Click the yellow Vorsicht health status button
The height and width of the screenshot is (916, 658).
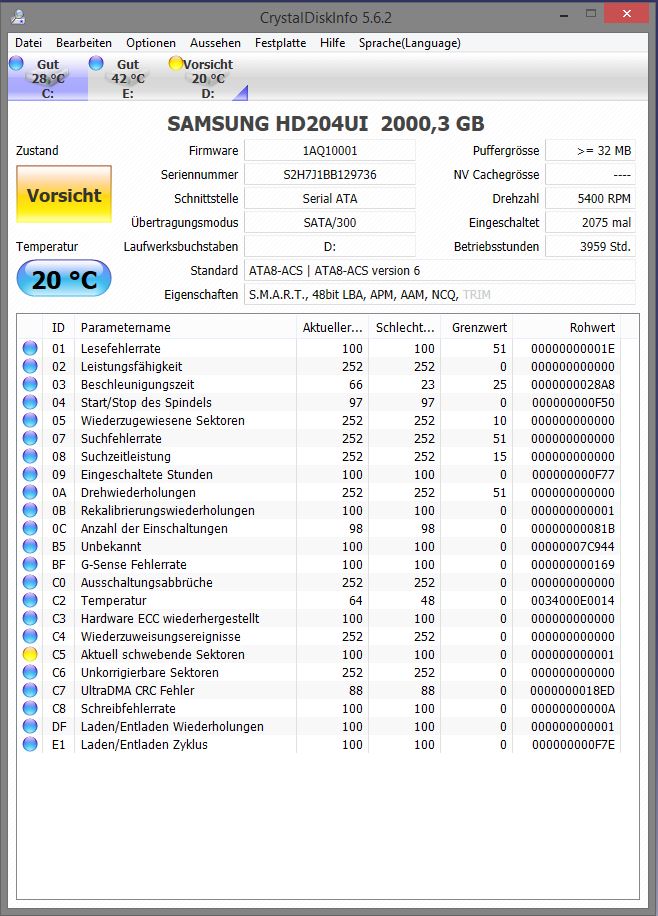click(64, 195)
